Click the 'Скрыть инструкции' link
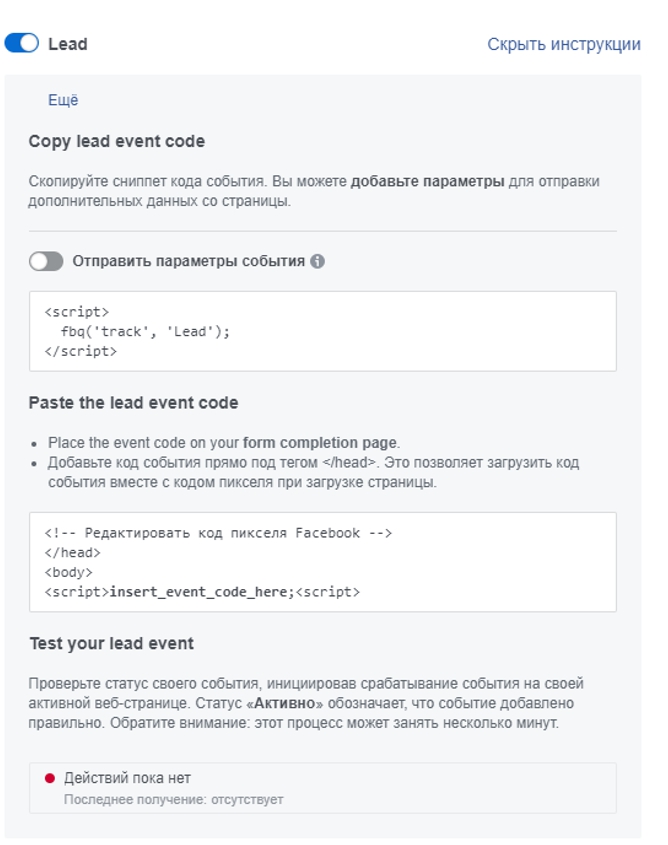The height and width of the screenshot is (845, 668). point(564,44)
